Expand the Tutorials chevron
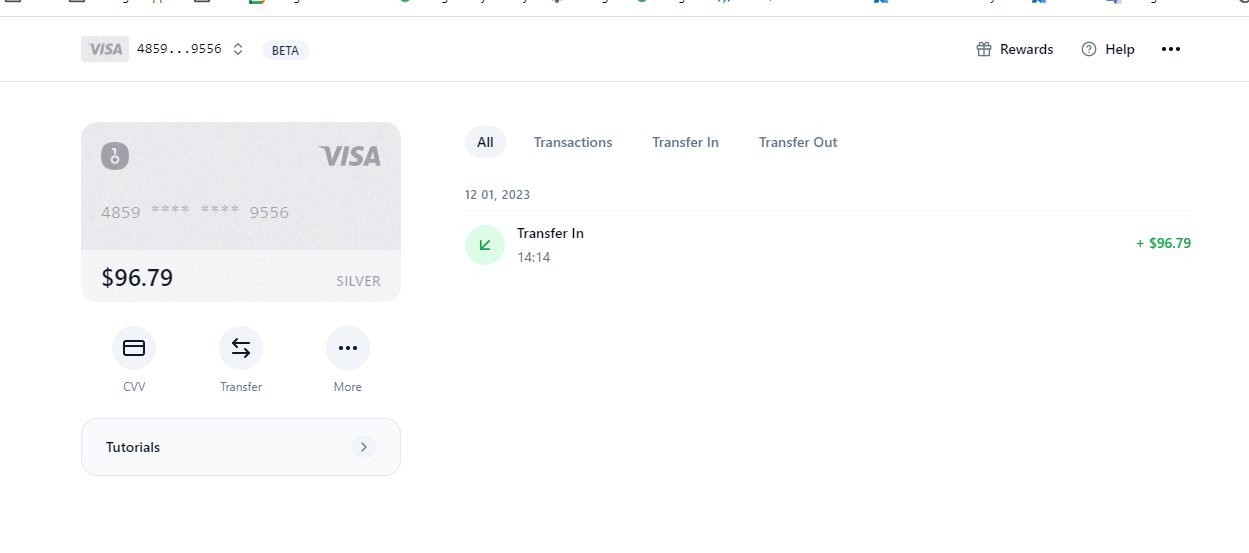 click(364, 447)
